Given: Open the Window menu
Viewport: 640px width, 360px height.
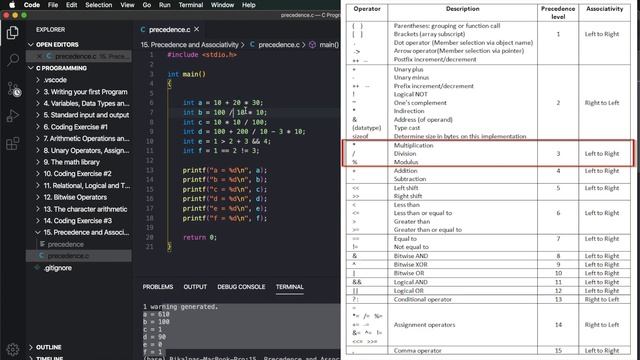Looking at the screenshot, I should click(222, 5).
